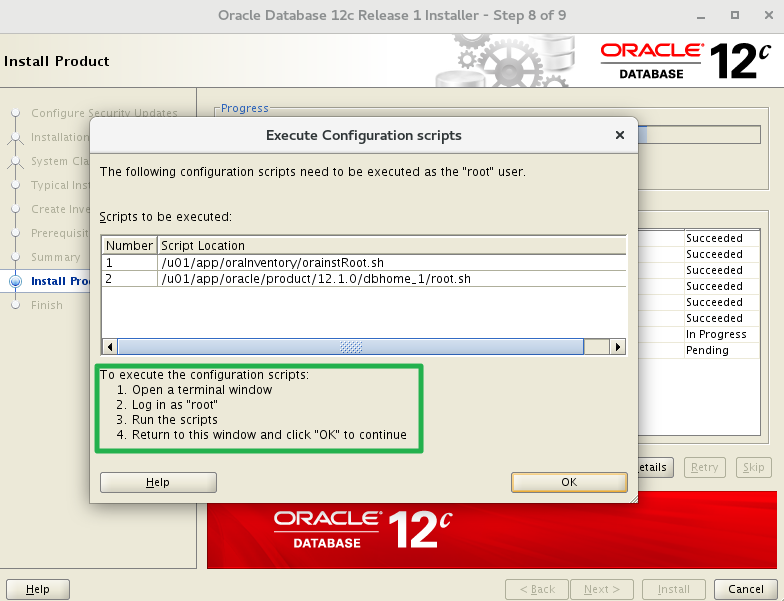Click the Skip button

(754, 468)
